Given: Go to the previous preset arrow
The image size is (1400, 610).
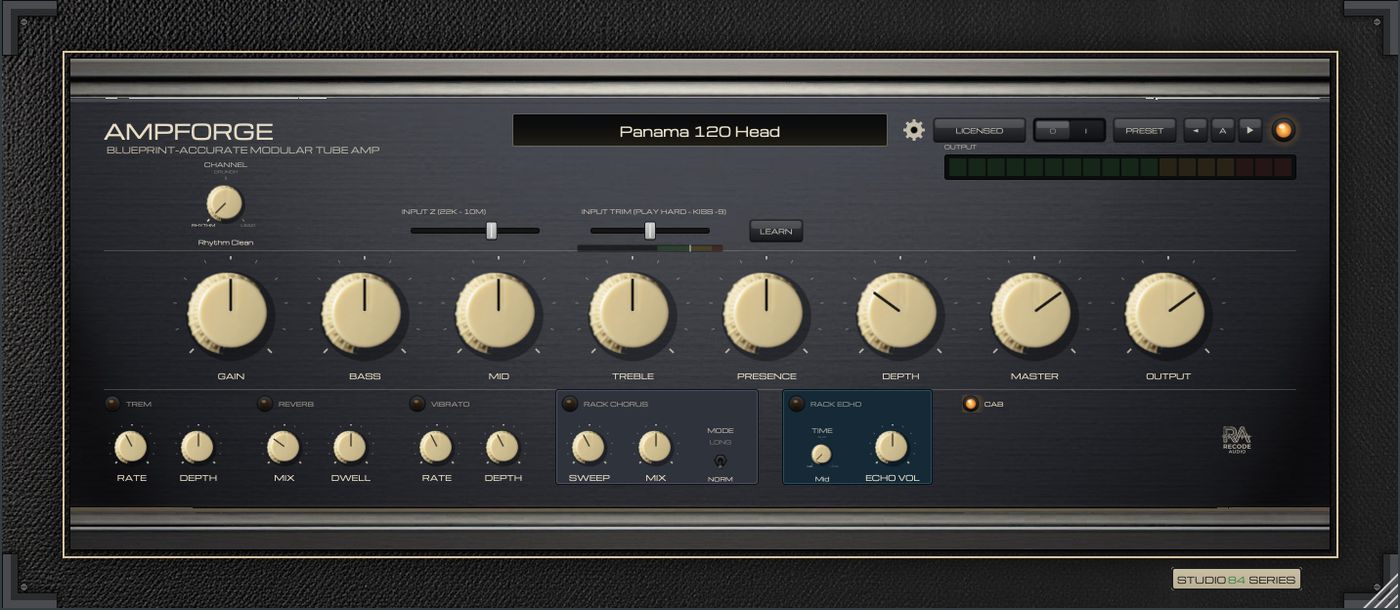Looking at the screenshot, I should [1195, 130].
